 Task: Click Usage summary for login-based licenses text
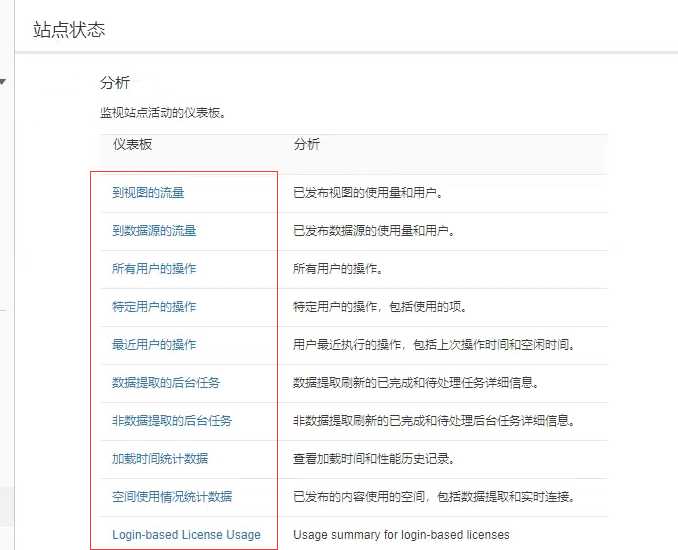click(401, 535)
